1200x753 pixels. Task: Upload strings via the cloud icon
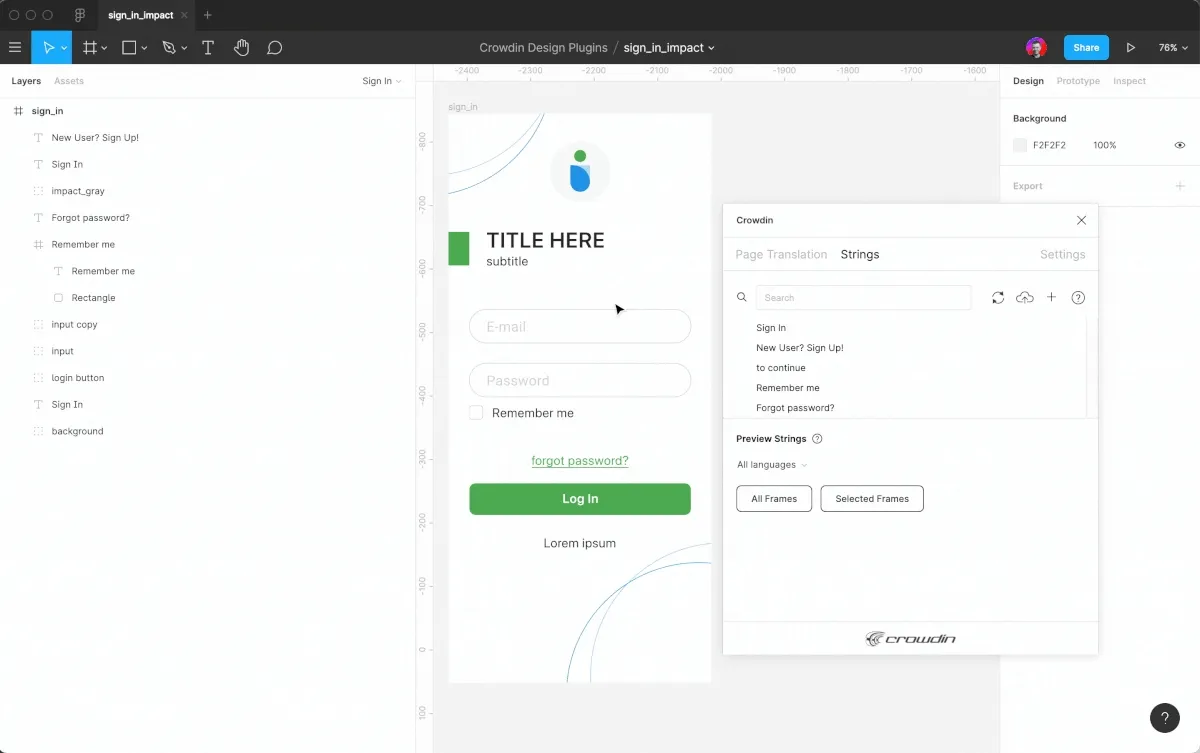point(1024,297)
